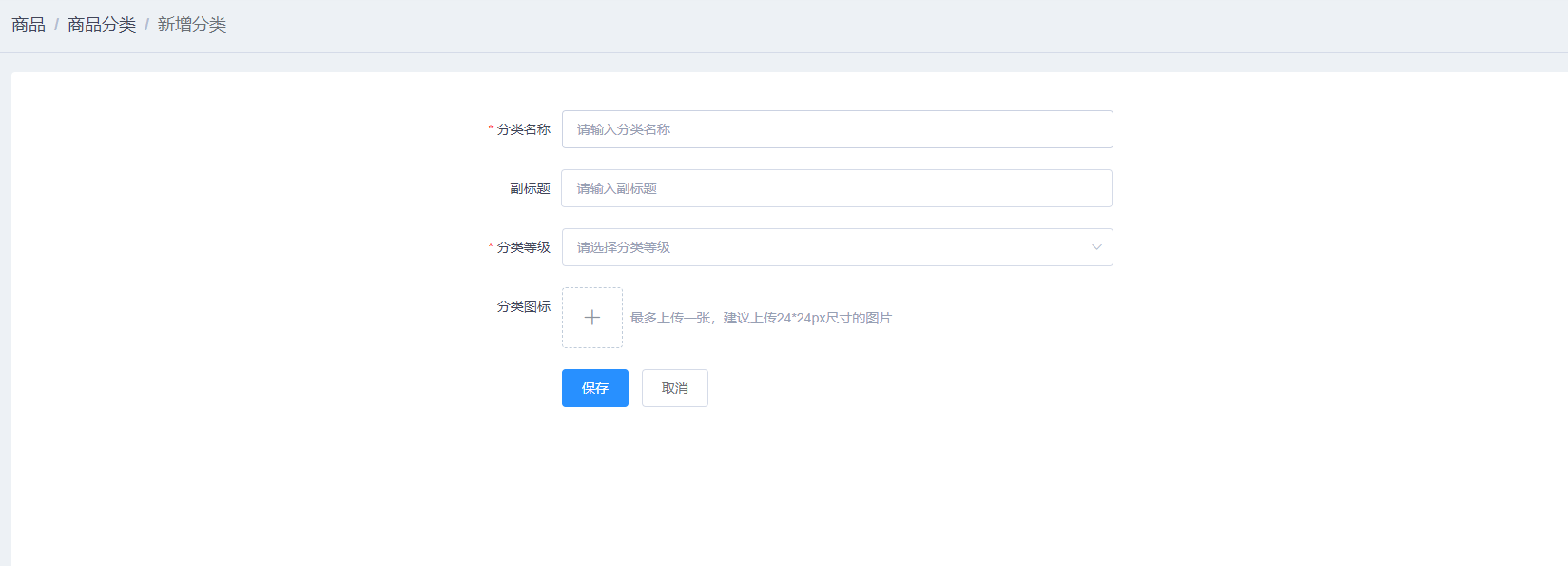Focus the 请输入分类名称 input field
Screen dimensions: 1568x566
[837, 129]
